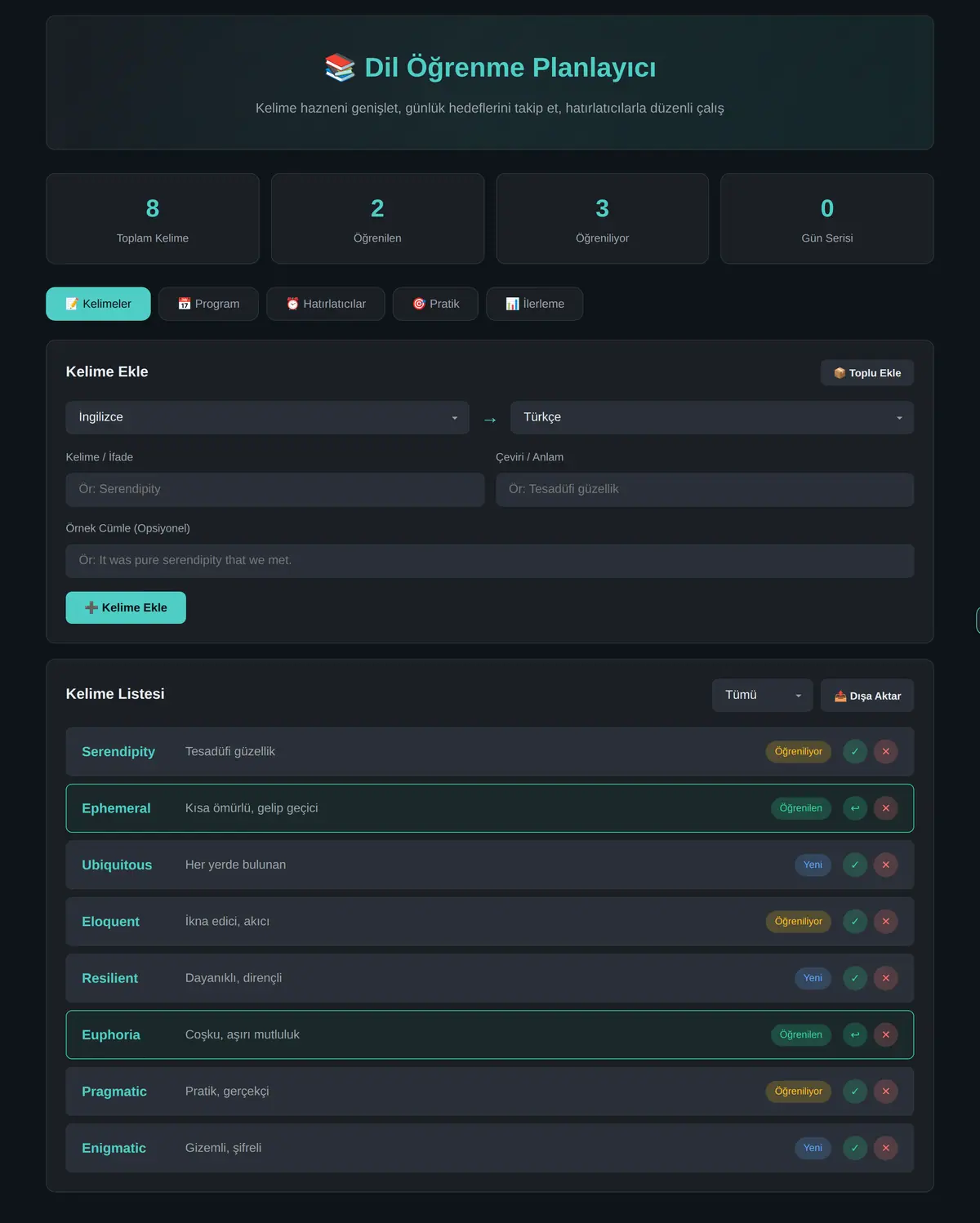The image size is (980, 1223).
Task: Delete the Eloquent word entry
Action: click(x=886, y=922)
